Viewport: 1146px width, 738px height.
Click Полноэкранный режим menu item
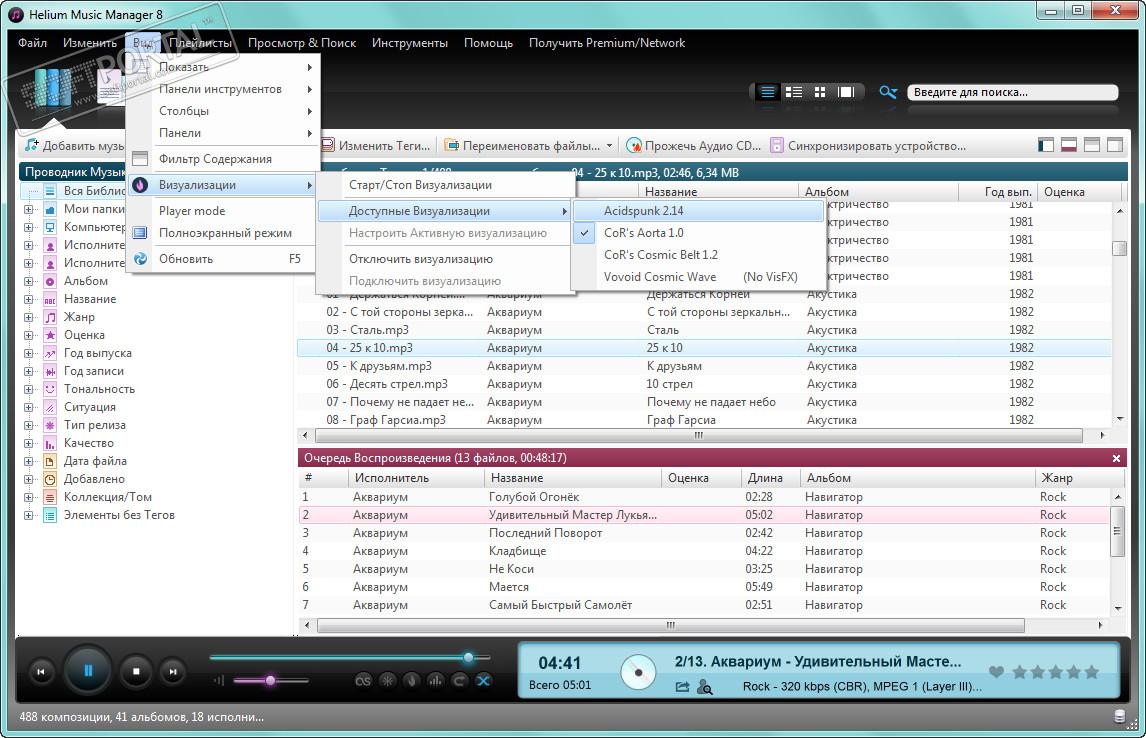tap(223, 232)
